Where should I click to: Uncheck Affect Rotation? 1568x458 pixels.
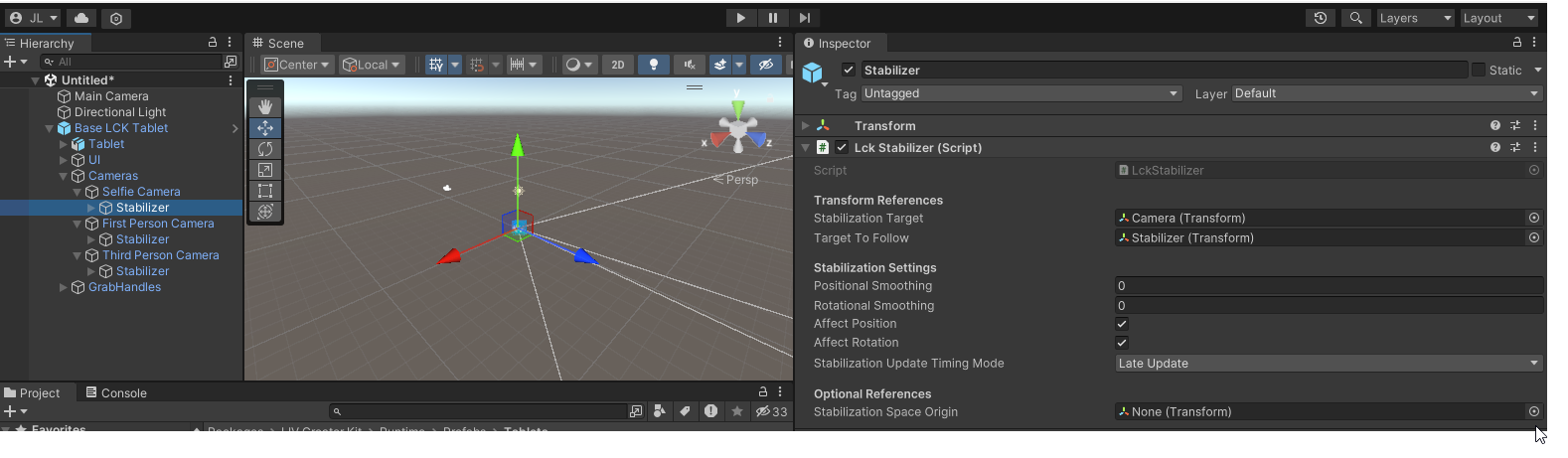point(1122,343)
